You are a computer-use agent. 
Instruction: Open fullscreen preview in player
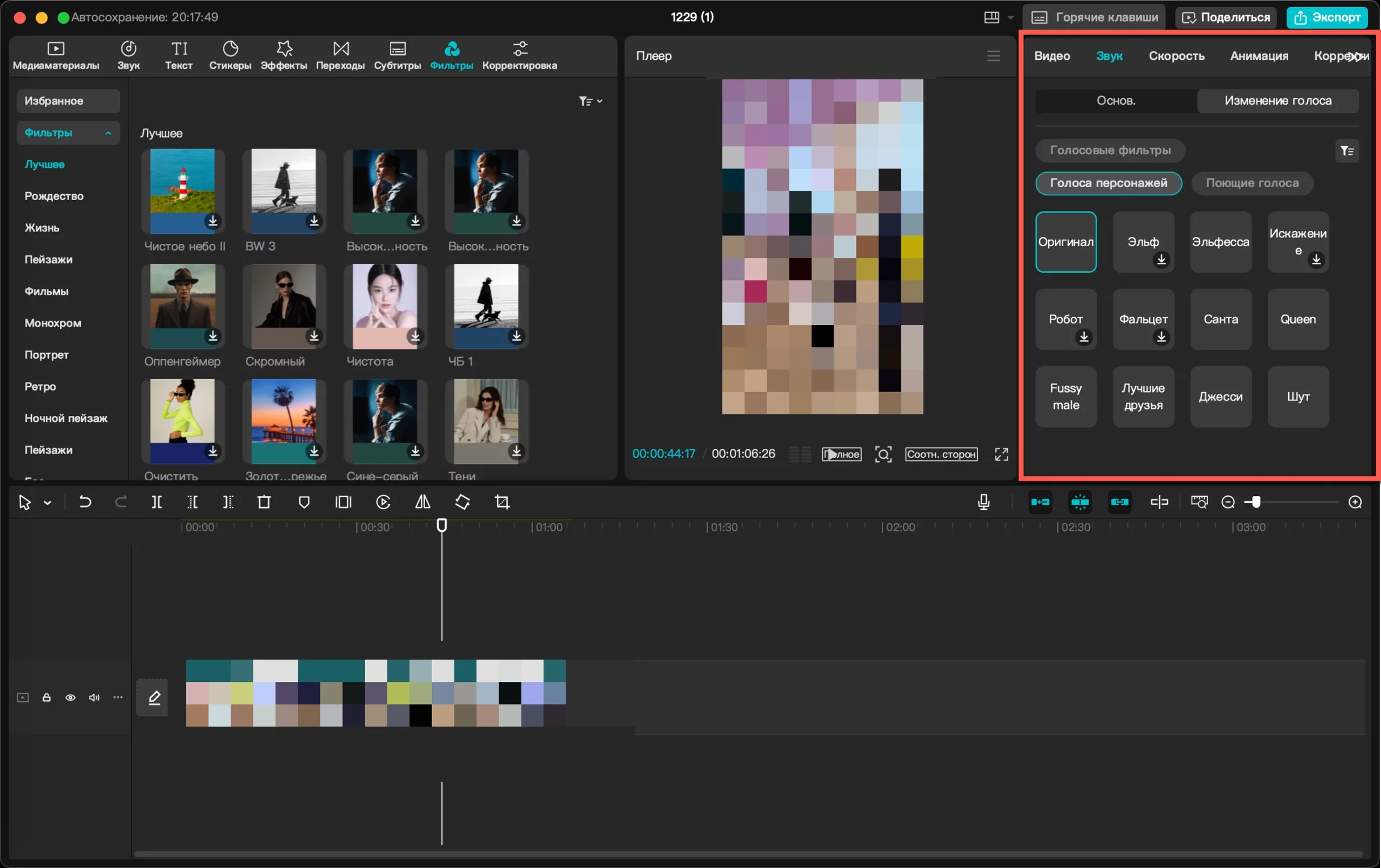point(1001,454)
